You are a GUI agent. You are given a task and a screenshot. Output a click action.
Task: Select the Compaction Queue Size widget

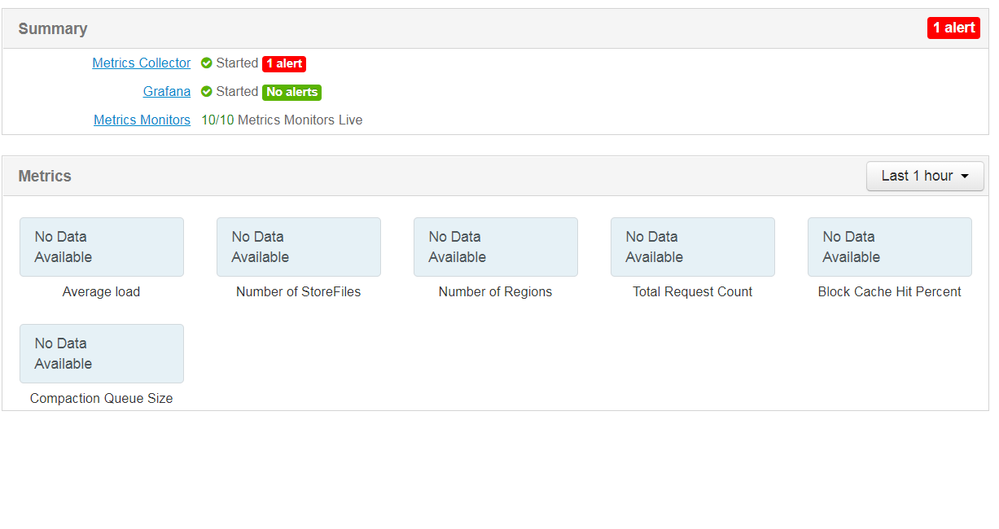(x=101, y=353)
